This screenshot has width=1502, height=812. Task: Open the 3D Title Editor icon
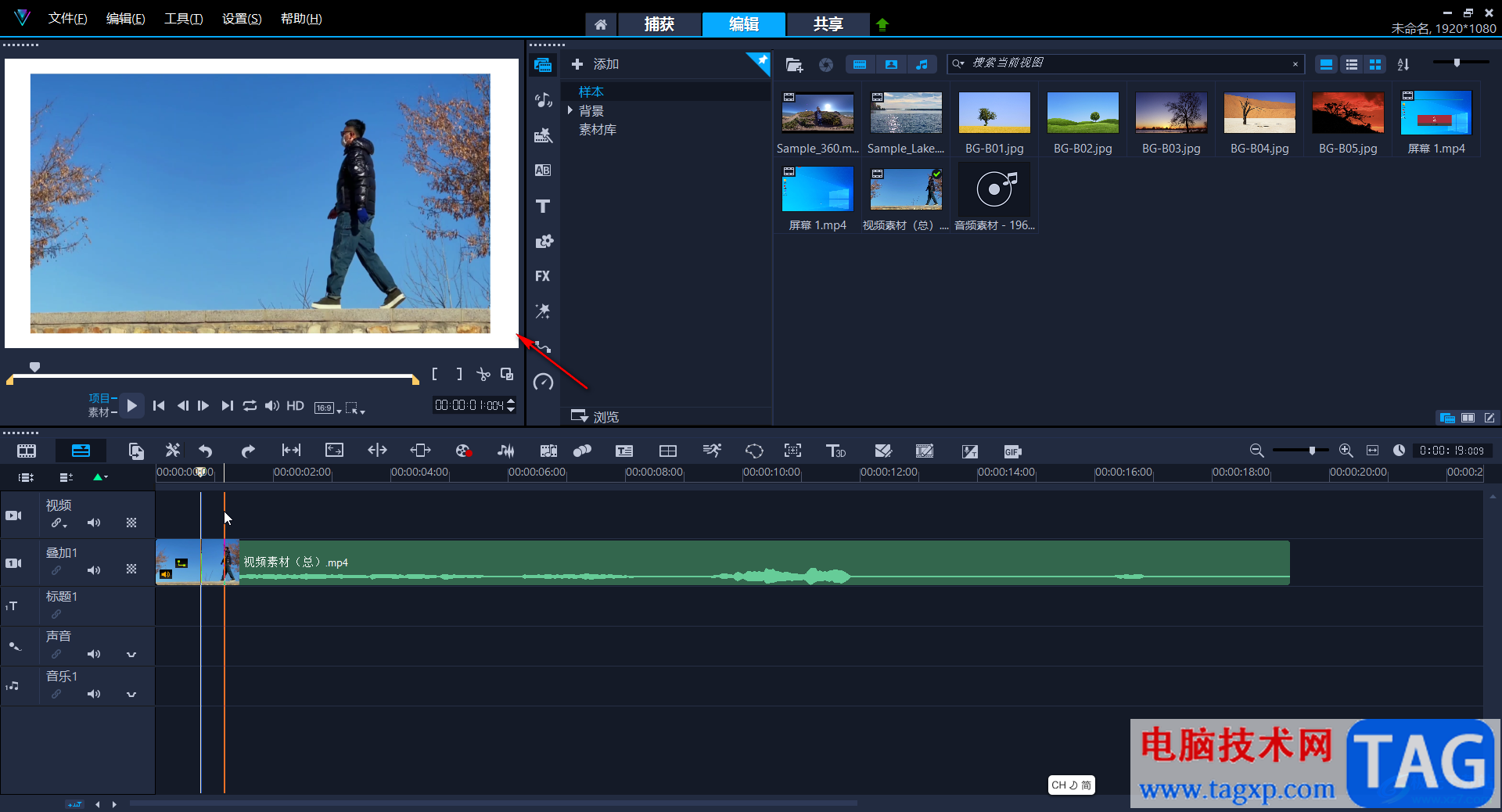point(835,451)
